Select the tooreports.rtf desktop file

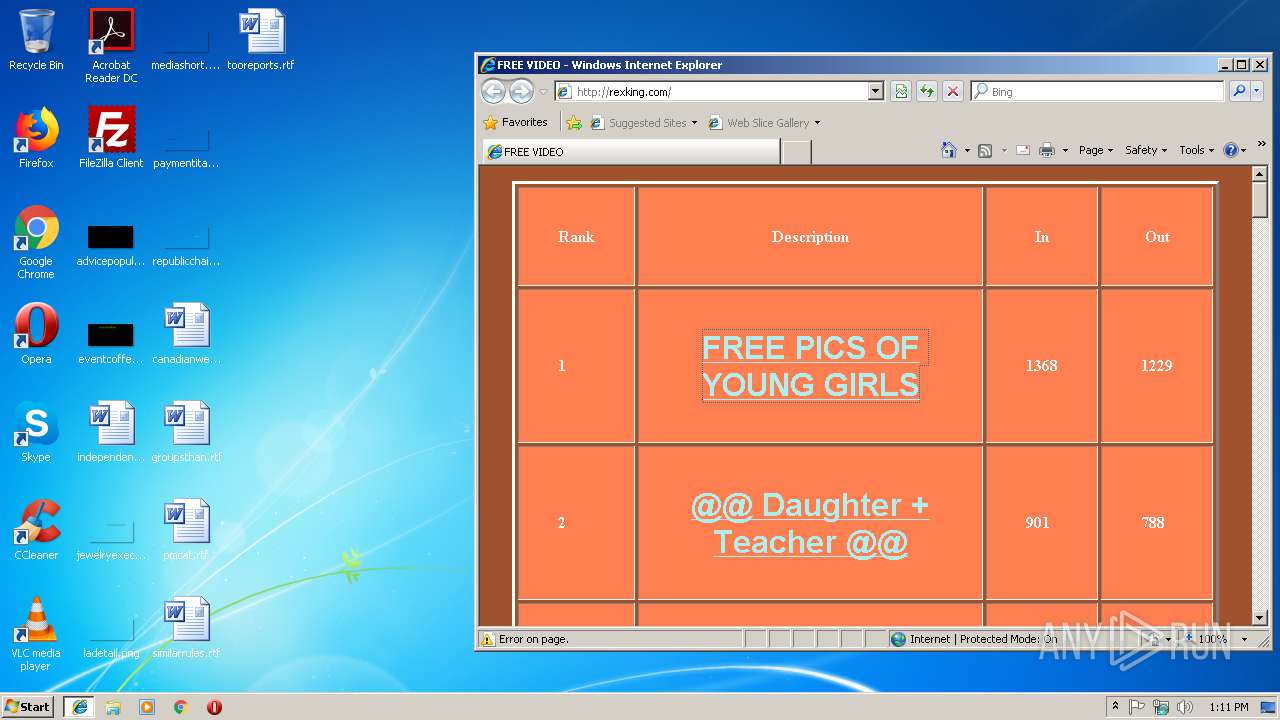[261, 40]
